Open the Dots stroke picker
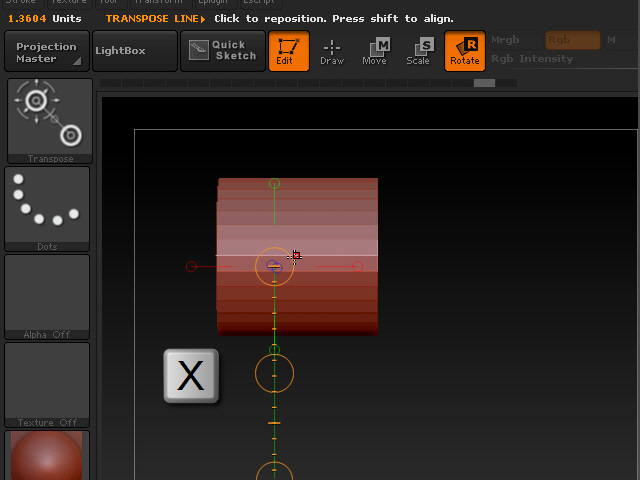 point(47,209)
